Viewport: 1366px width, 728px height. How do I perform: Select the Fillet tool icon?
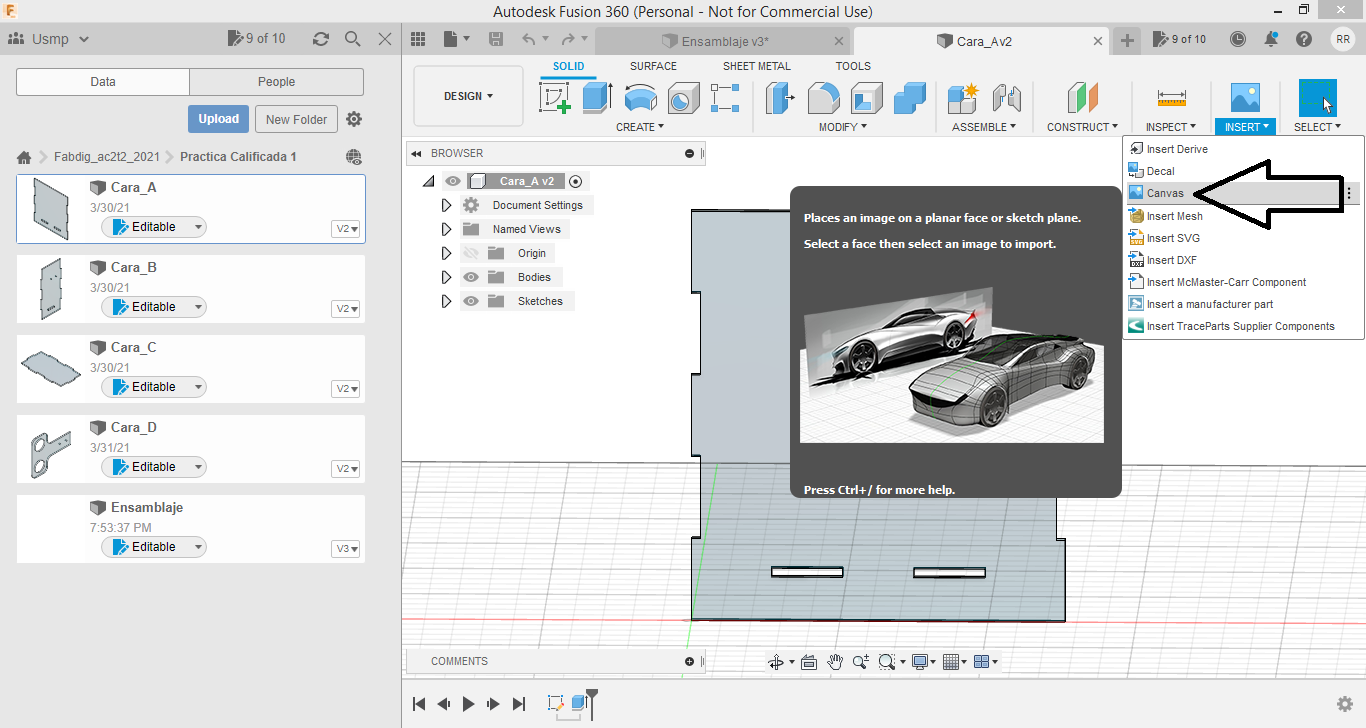[x=824, y=98]
